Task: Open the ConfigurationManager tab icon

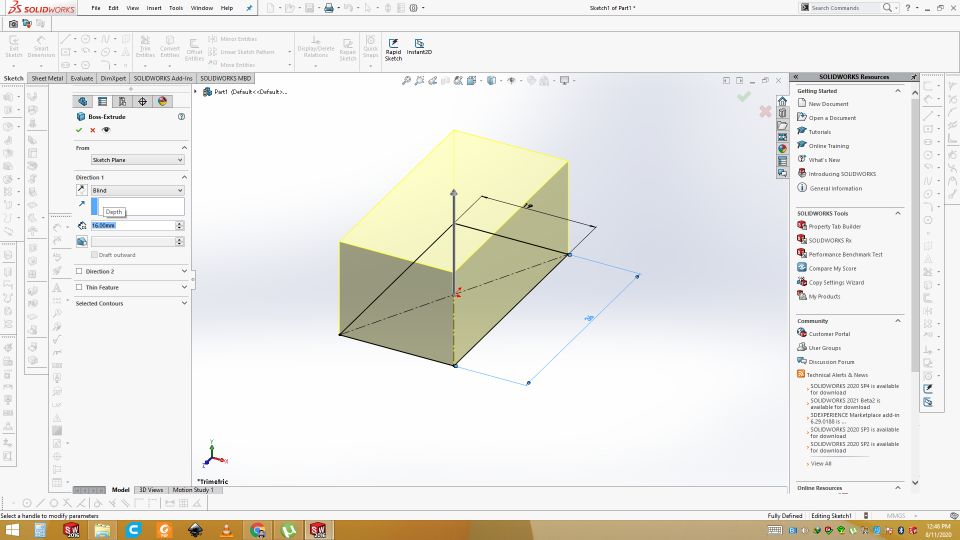Action: 122,102
